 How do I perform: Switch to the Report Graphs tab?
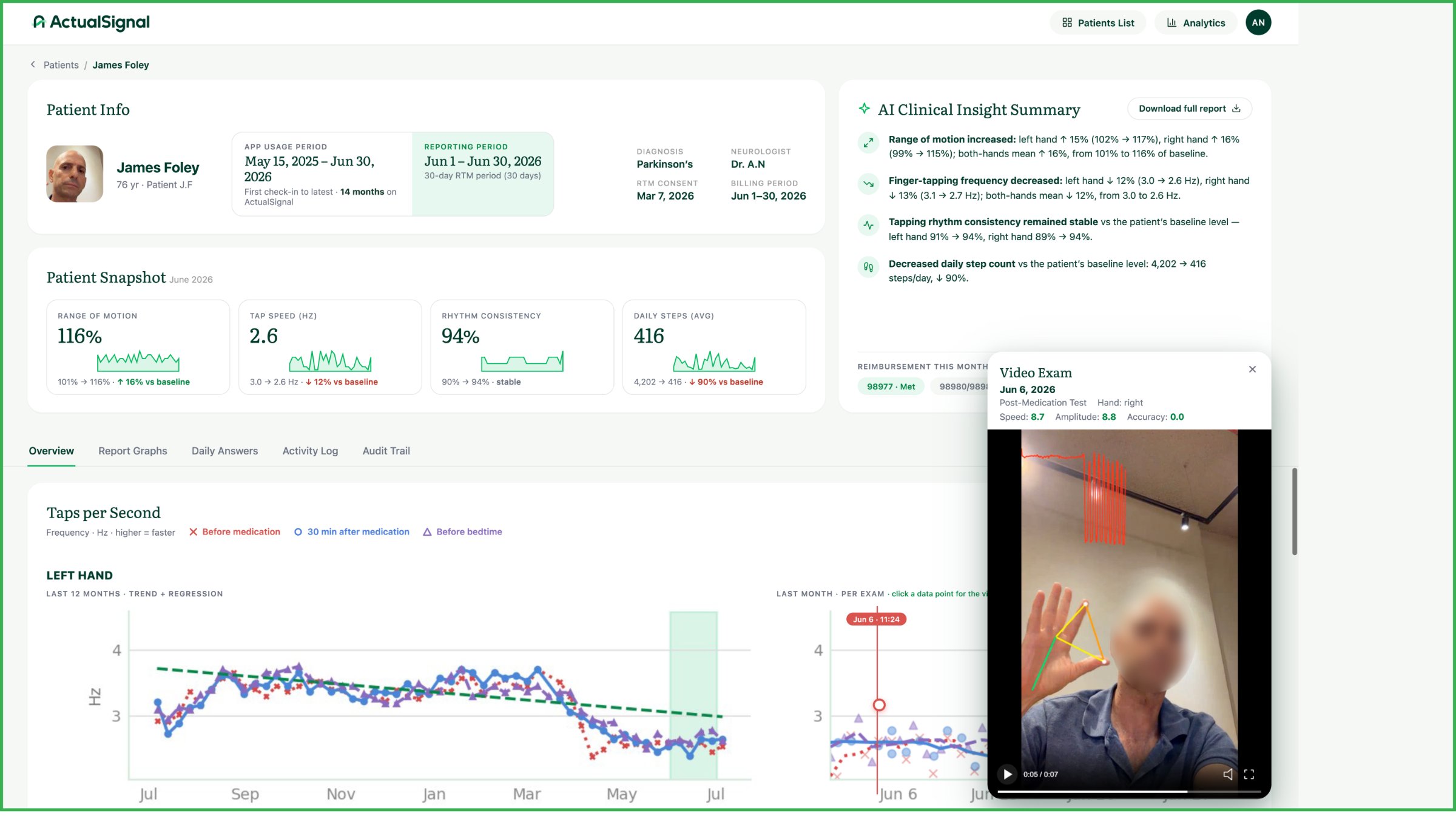point(133,451)
